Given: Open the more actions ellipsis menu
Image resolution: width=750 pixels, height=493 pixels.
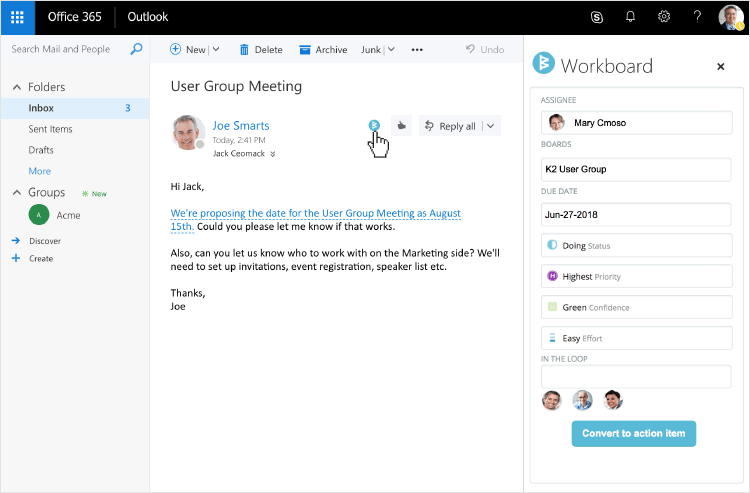Looking at the screenshot, I should click(x=417, y=50).
